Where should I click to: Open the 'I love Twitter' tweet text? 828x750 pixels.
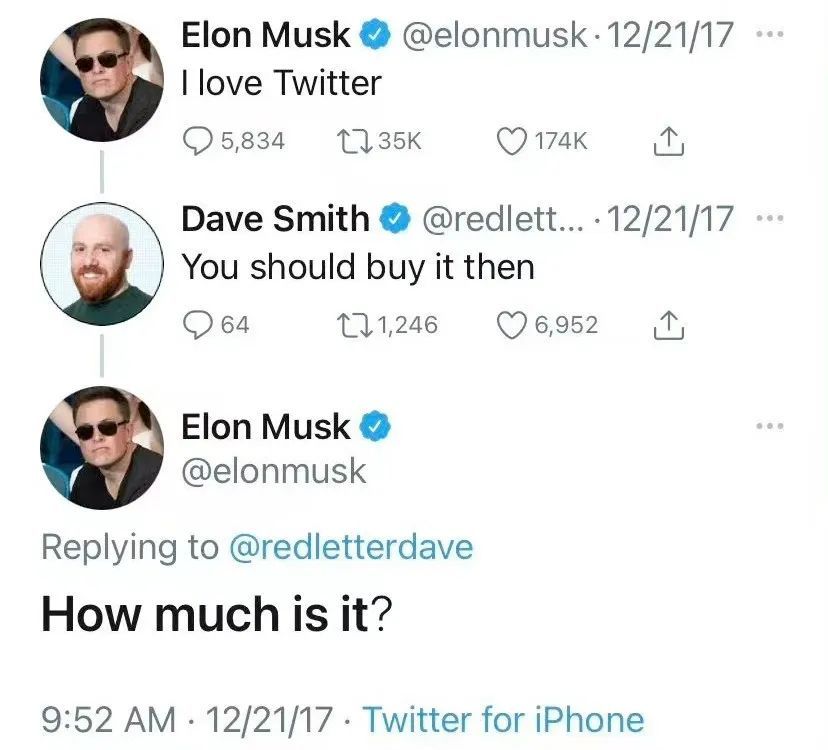pos(281,83)
